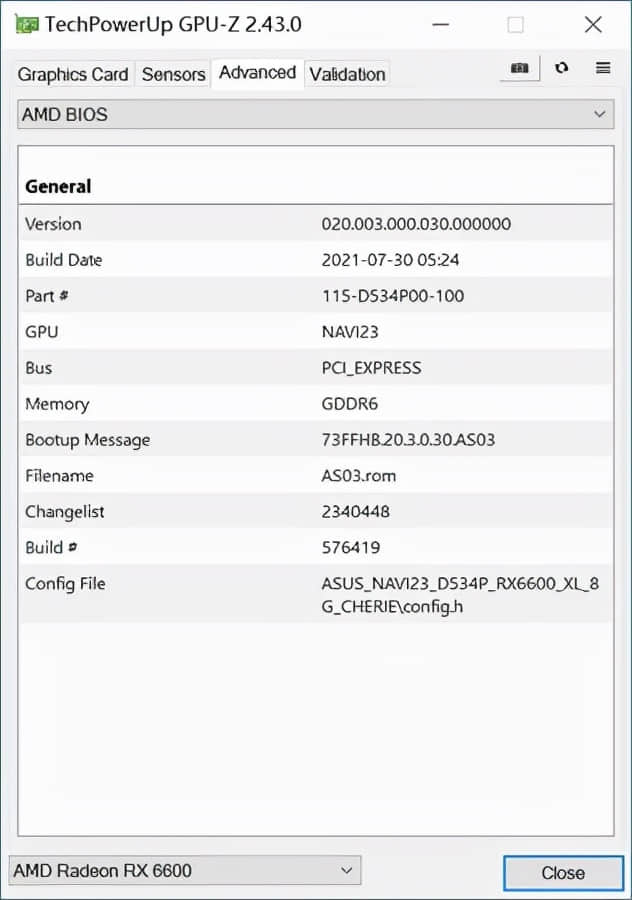Click the Changelist row label
632x900 pixels.
(65, 512)
